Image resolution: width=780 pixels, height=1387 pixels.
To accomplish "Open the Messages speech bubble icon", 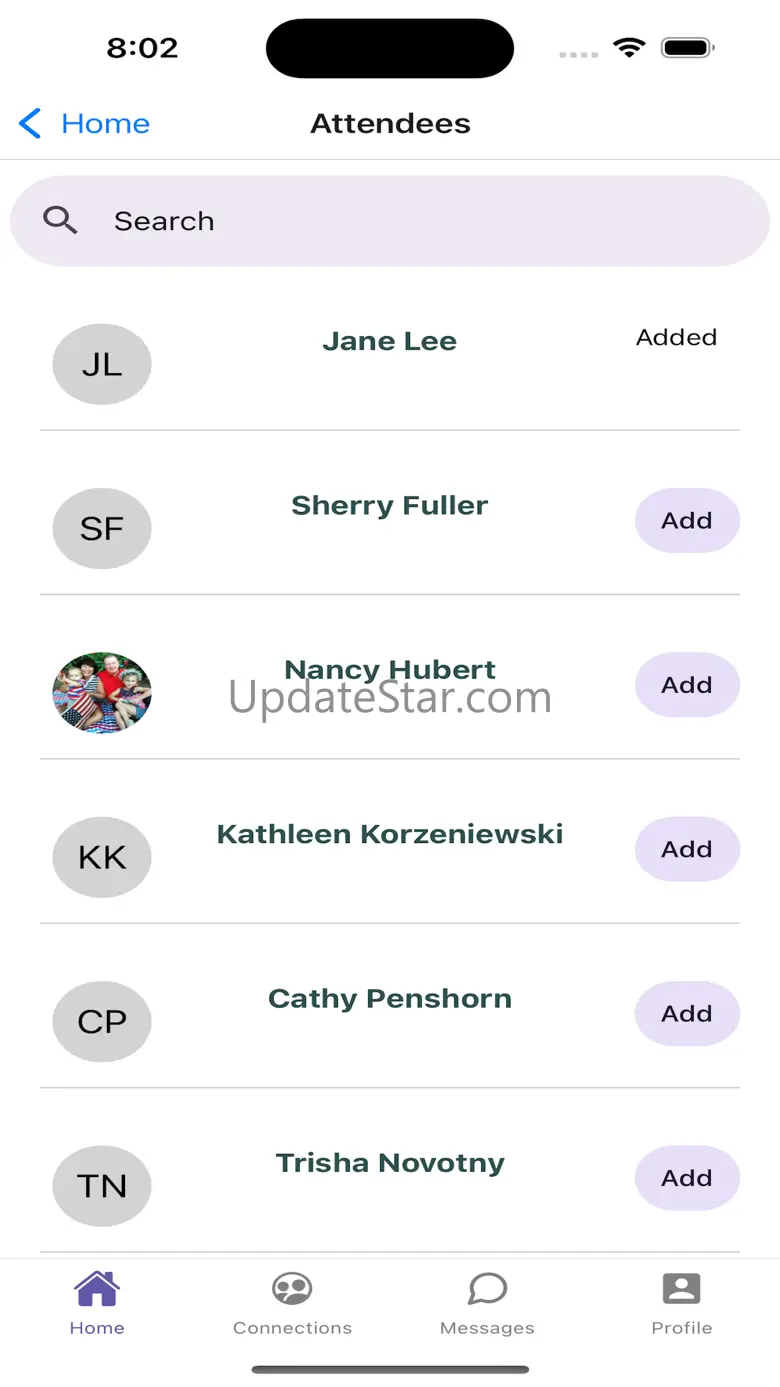I will (x=487, y=1289).
